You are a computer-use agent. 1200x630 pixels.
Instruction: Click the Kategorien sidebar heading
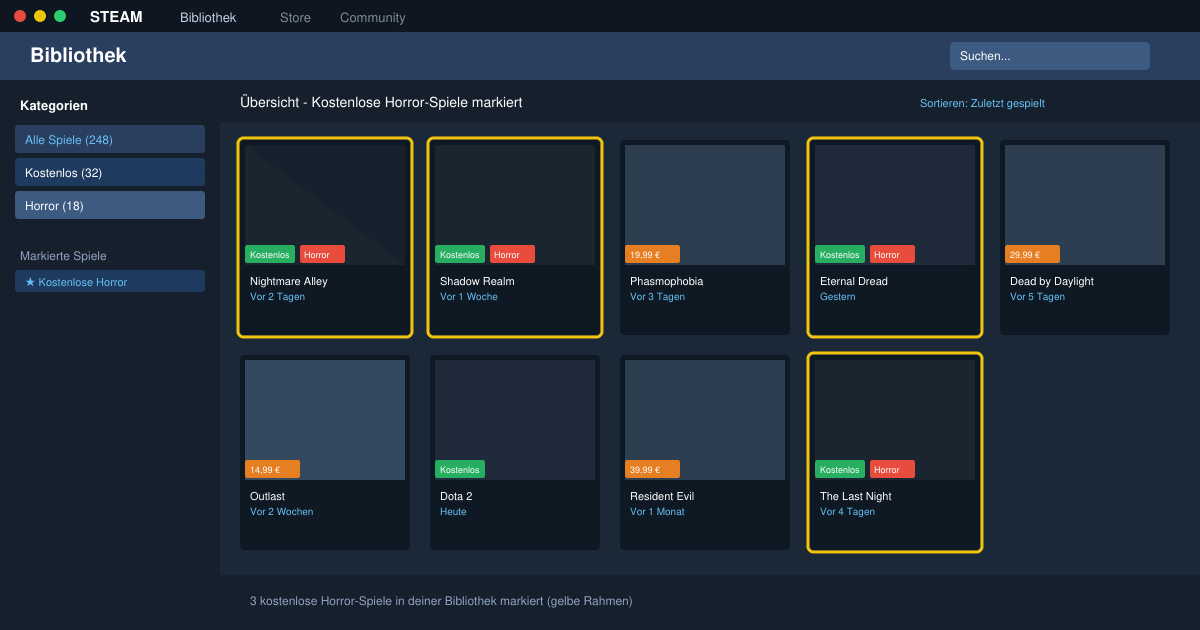(x=54, y=105)
